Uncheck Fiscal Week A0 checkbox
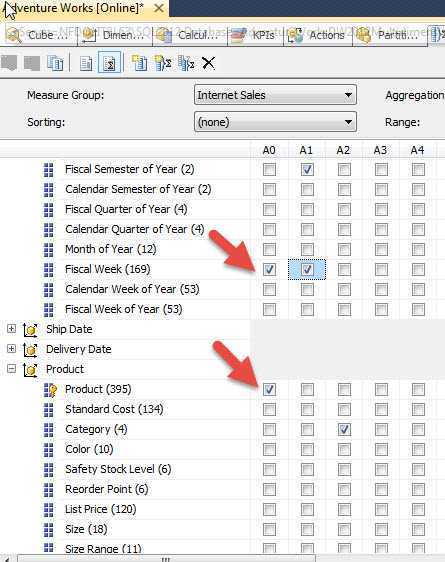This screenshot has height=562, width=445. [269, 269]
